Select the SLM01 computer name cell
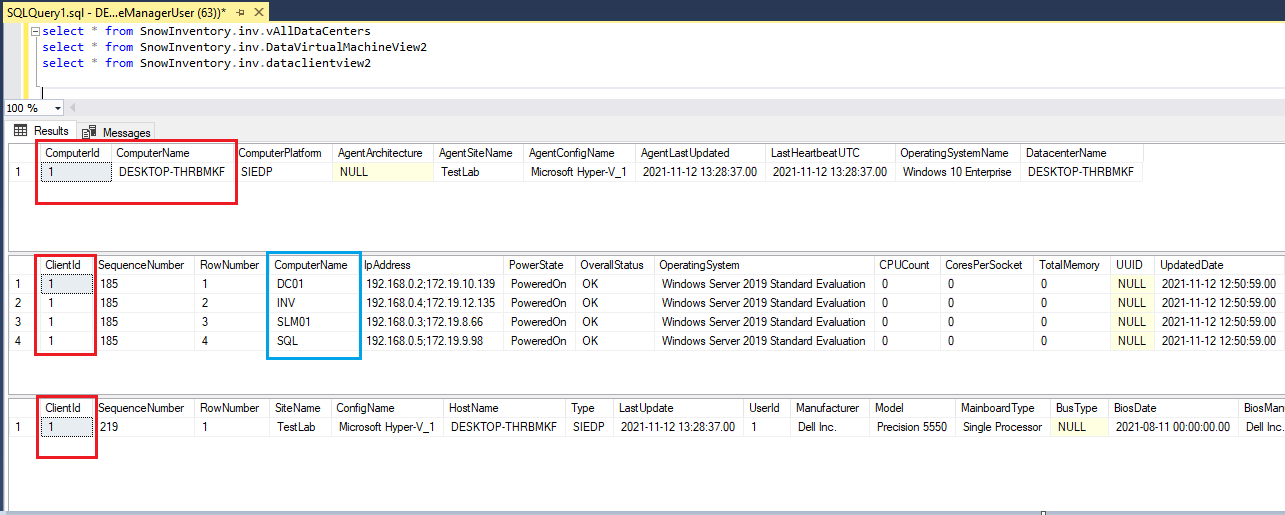The height and width of the screenshot is (515, 1285). [x=314, y=322]
